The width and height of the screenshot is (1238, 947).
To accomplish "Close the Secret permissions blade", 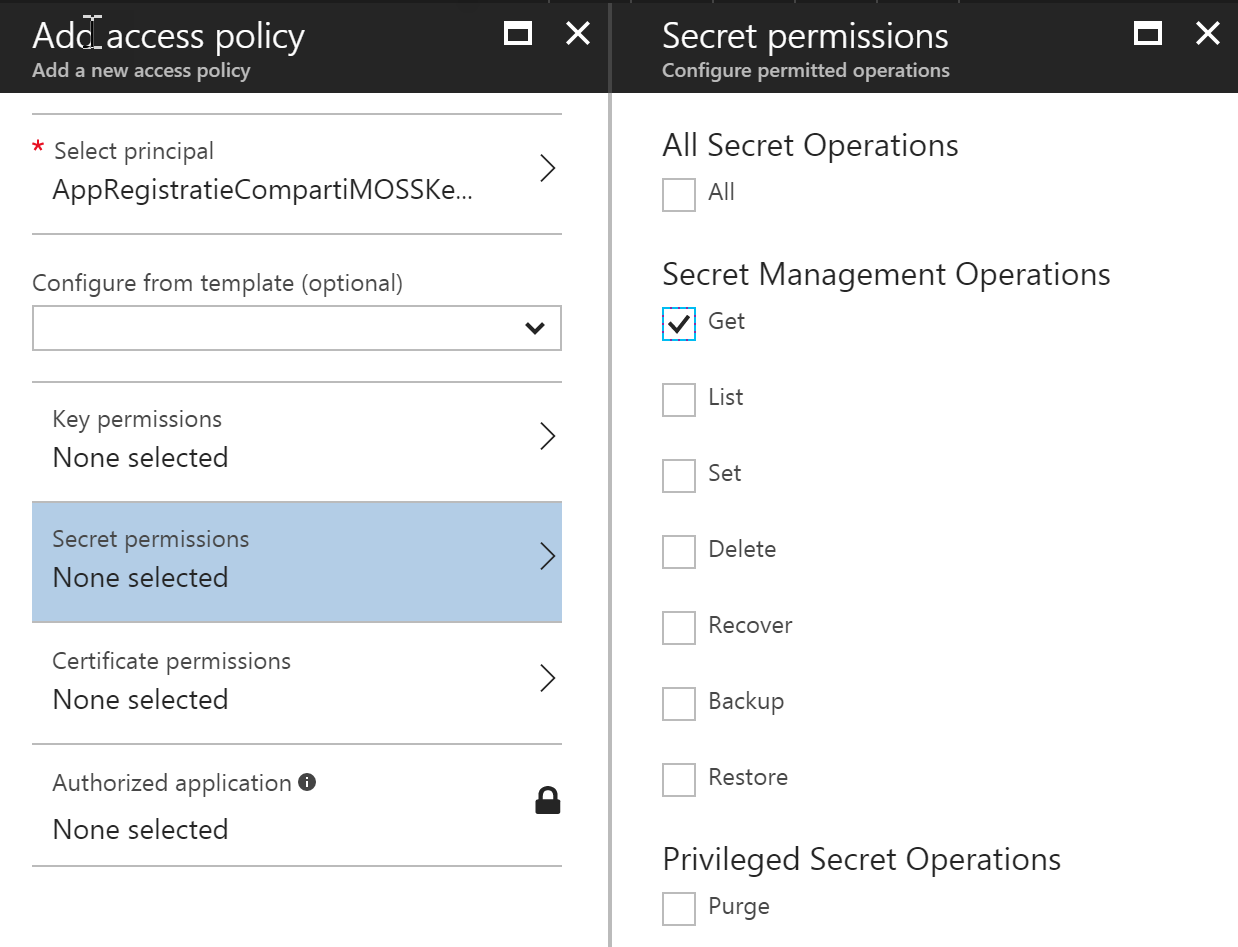I will pos(1208,34).
